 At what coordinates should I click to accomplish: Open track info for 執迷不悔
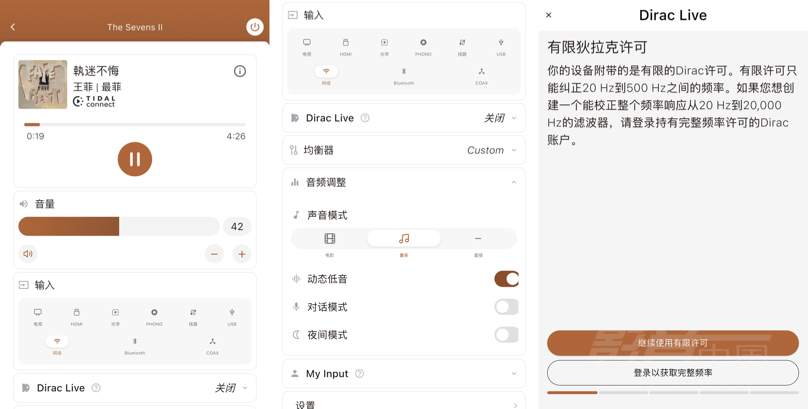pyautogui.click(x=240, y=71)
